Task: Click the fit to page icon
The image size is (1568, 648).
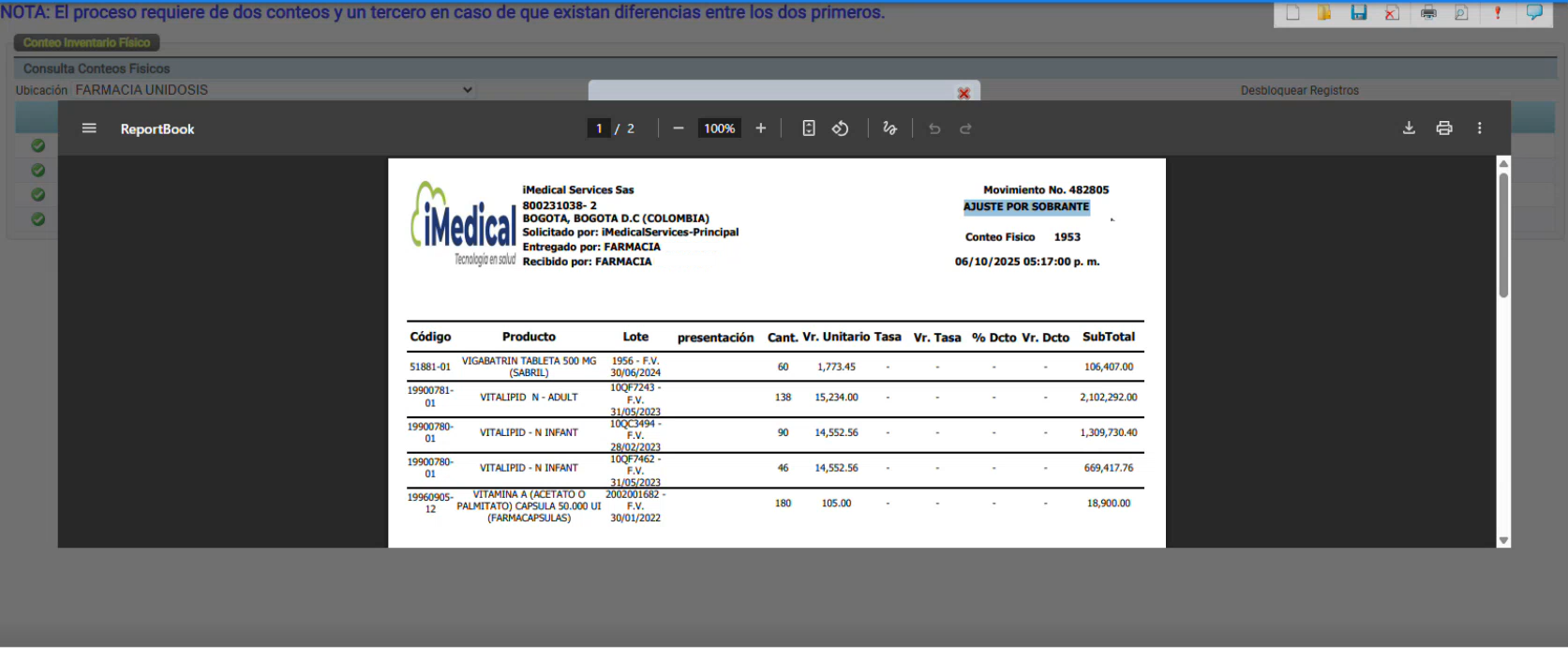Action: point(809,128)
